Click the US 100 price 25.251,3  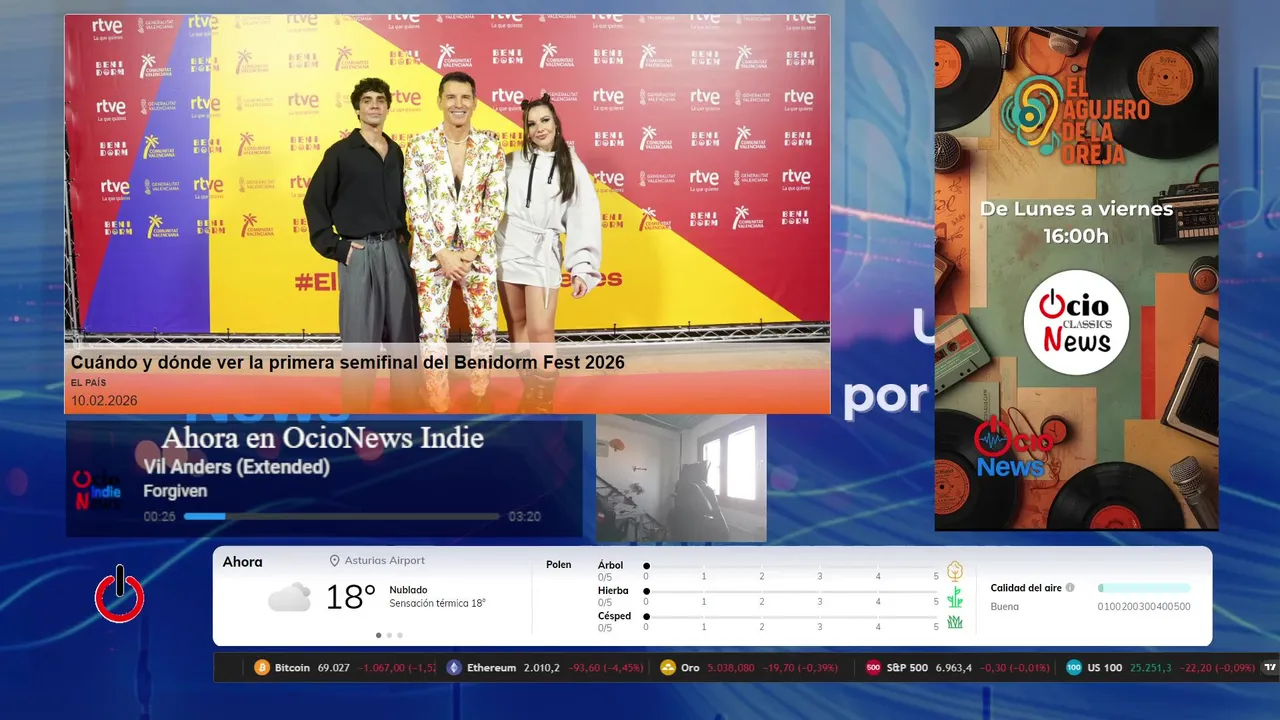point(1151,668)
